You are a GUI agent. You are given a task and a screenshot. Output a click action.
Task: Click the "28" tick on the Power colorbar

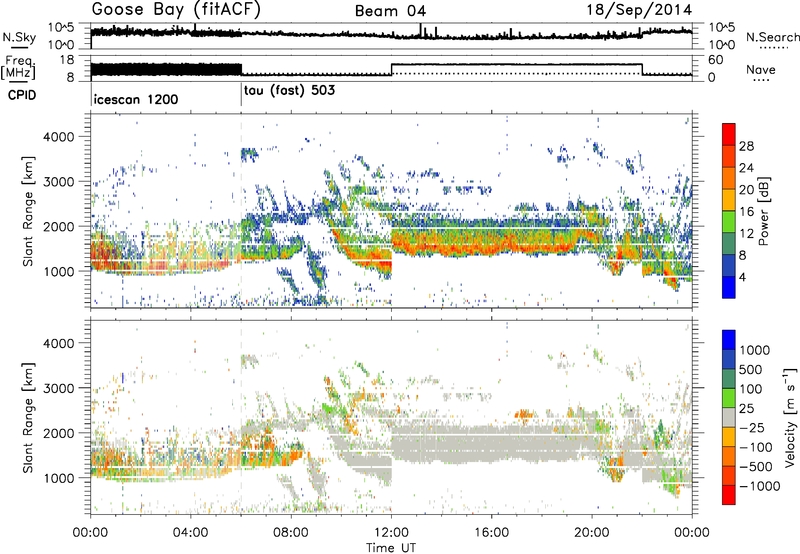point(746,146)
